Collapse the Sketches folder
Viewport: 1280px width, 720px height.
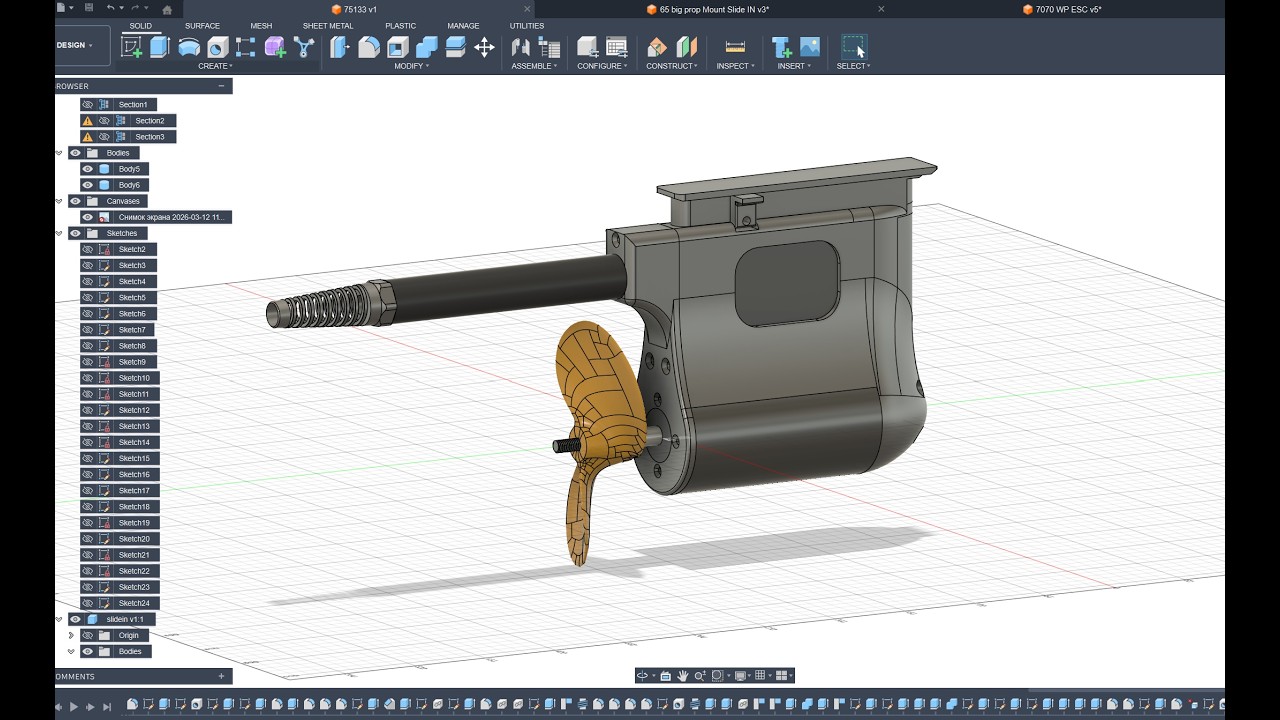[59, 233]
